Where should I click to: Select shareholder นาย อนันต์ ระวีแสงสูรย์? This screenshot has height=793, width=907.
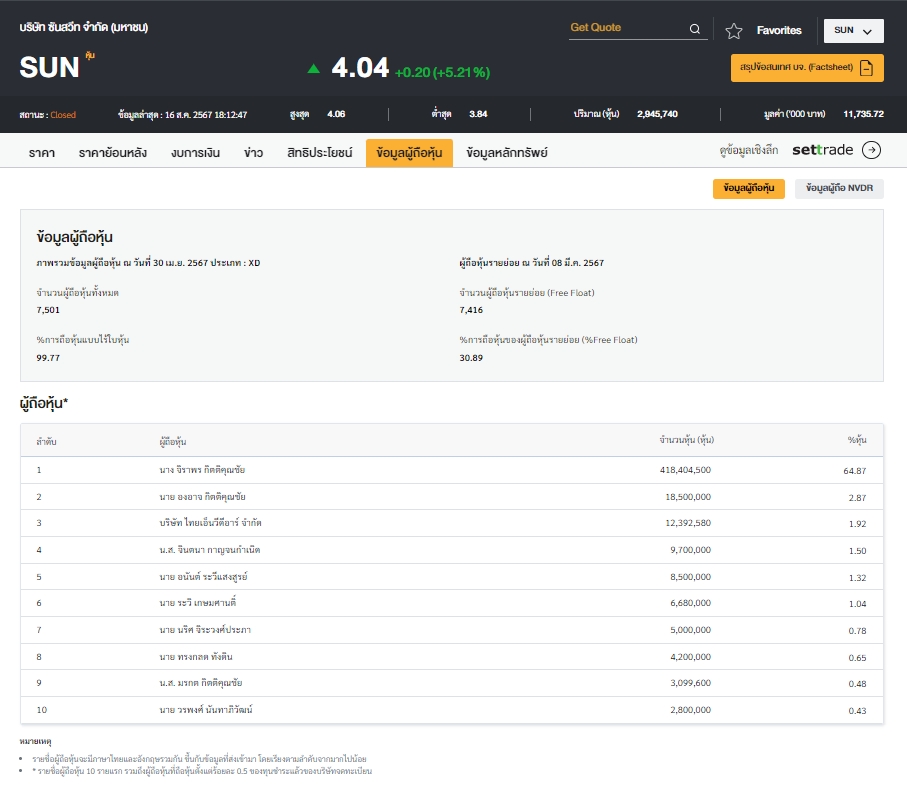[x=203, y=577]
